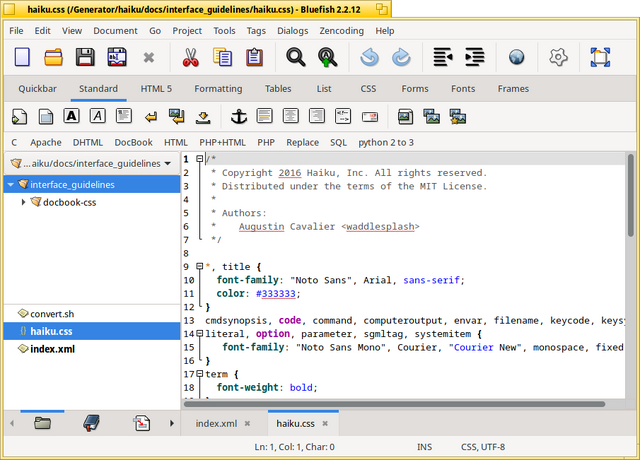Click the Apache snippet button
The width and height of the screenshot is (640, 460).
pyautogui.click(x=46, y=142)
